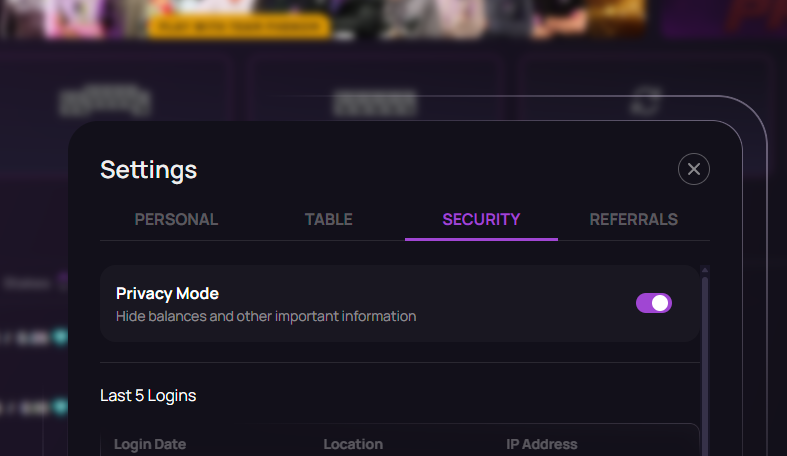Go to the Referrals tab
Image resolution: width=787 pixels, height=456 pixels.
tap(634, 219)
